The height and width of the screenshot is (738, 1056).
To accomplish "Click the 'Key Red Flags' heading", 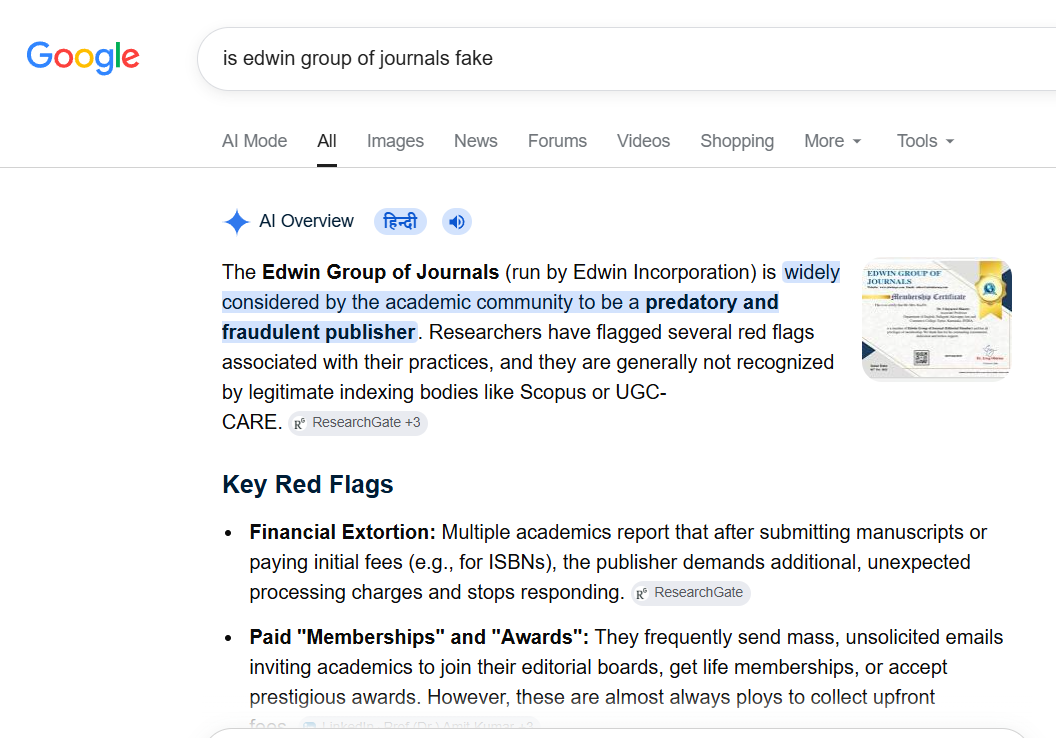I will tap(308, 485).
